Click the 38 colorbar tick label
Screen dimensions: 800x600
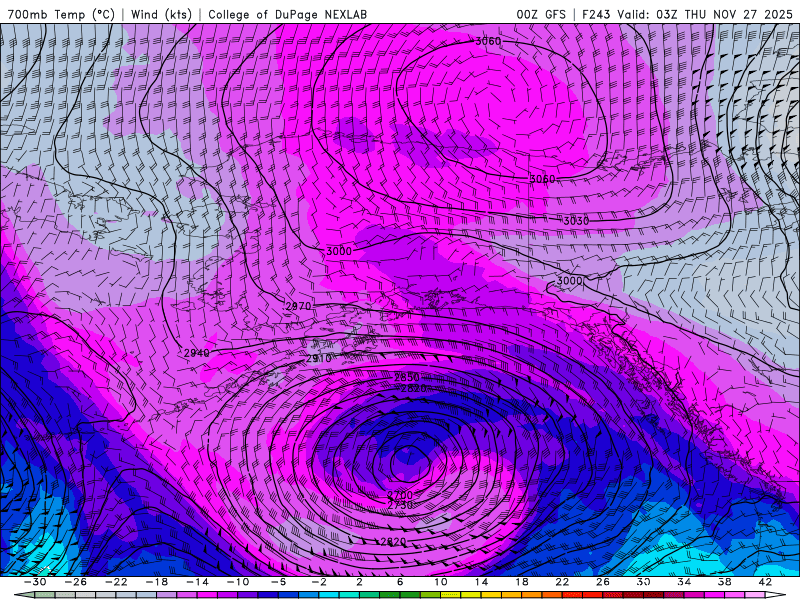724,582
